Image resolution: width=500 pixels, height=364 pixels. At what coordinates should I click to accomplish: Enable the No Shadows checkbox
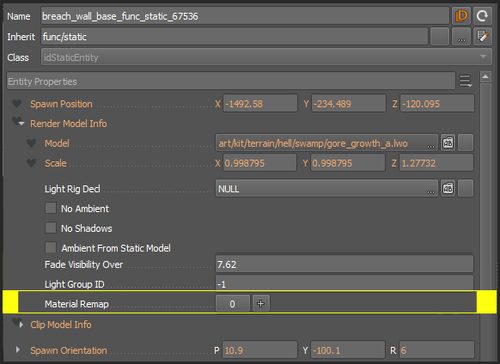click(51, 228)
